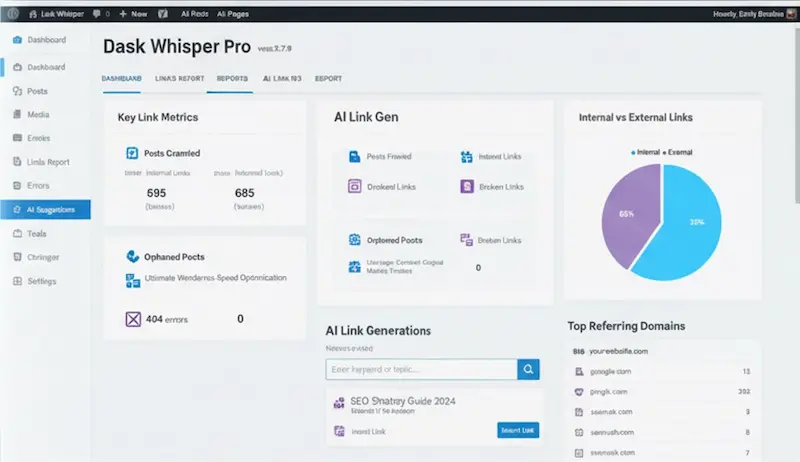Click the blue search magnifier button
Image resolution: width=800 pixels, height=462 pixels.
[x=529, y=369]
